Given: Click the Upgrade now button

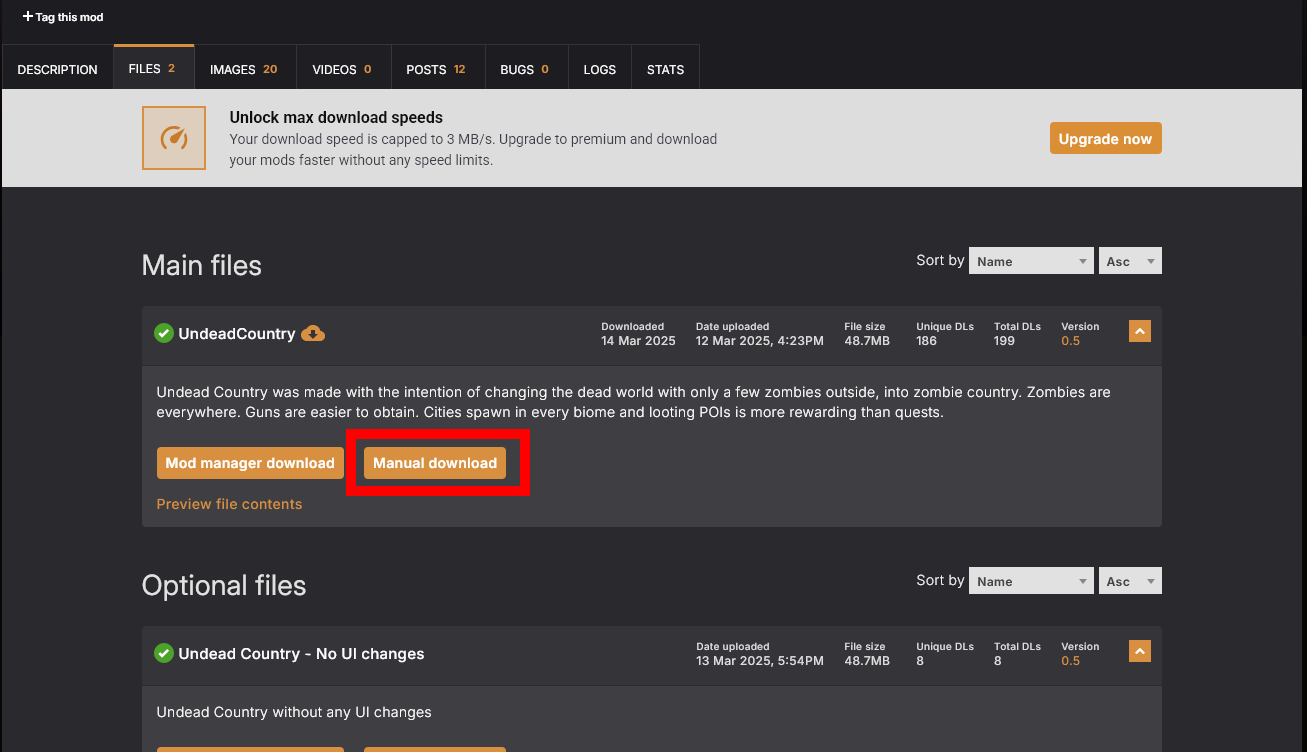Looking at the screenshot, I should point(1105,139).
